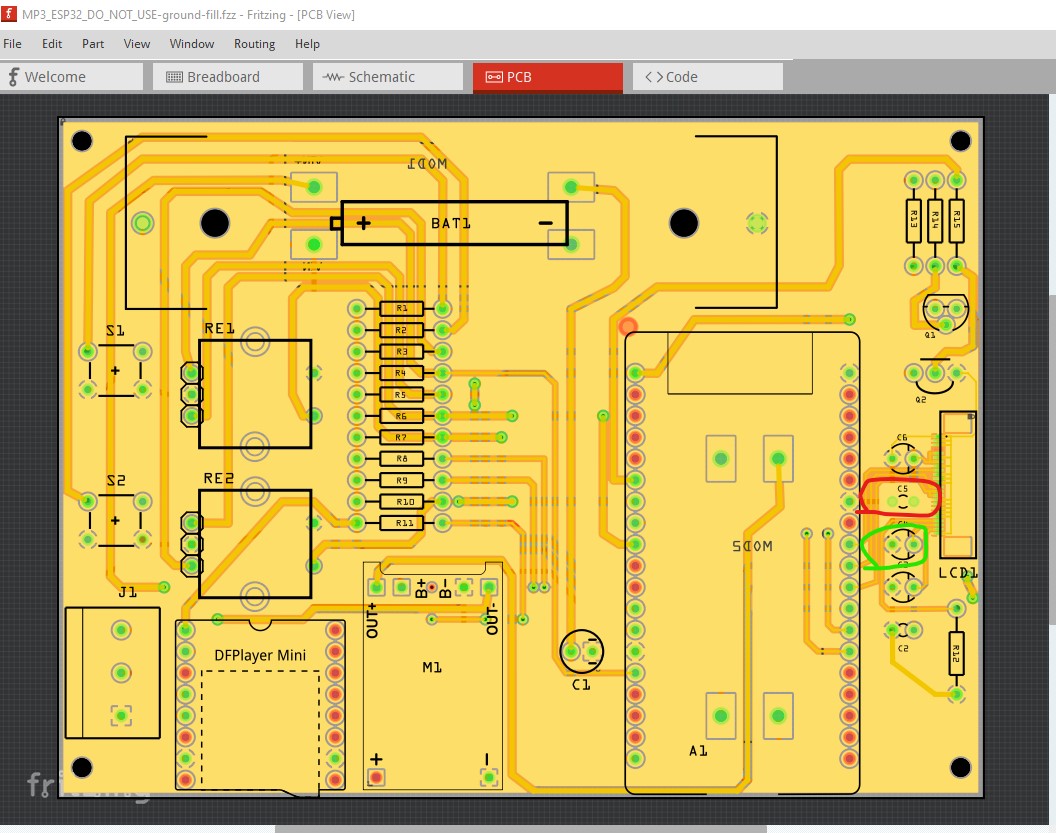This screenshot has height=833, width=1056.
Task: Click the horizontal scrollbar below the canvas
Action: [520, 828]
